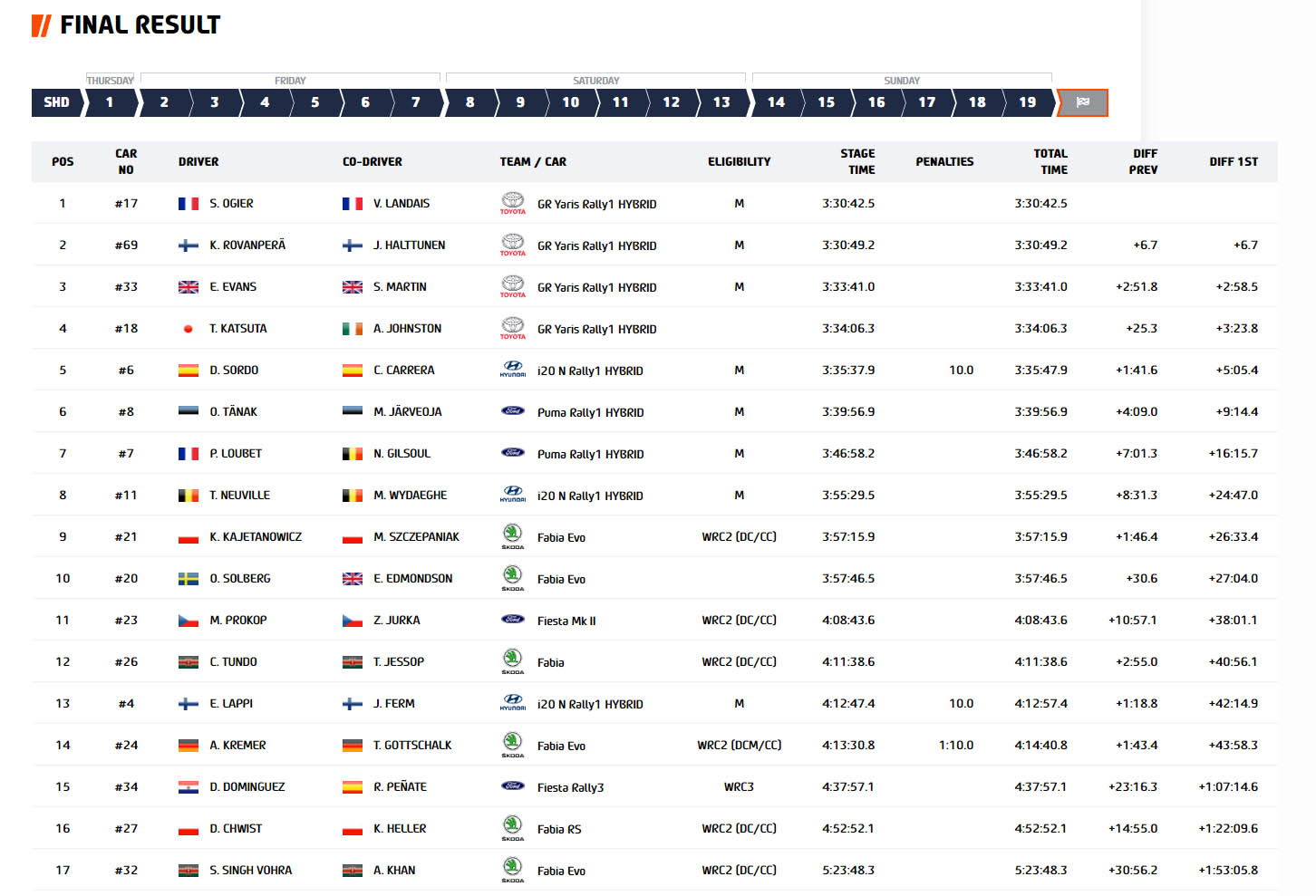Switch to the SHD shakedown tab

click(56, 102)
